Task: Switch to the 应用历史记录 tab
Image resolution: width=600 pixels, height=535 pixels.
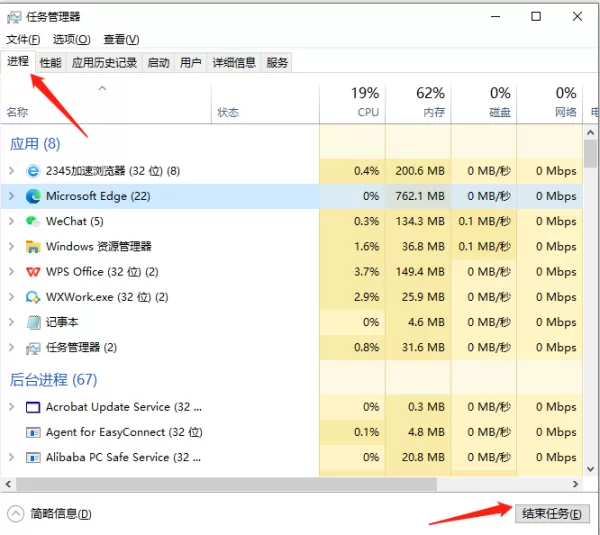Action: coord(104,63)
